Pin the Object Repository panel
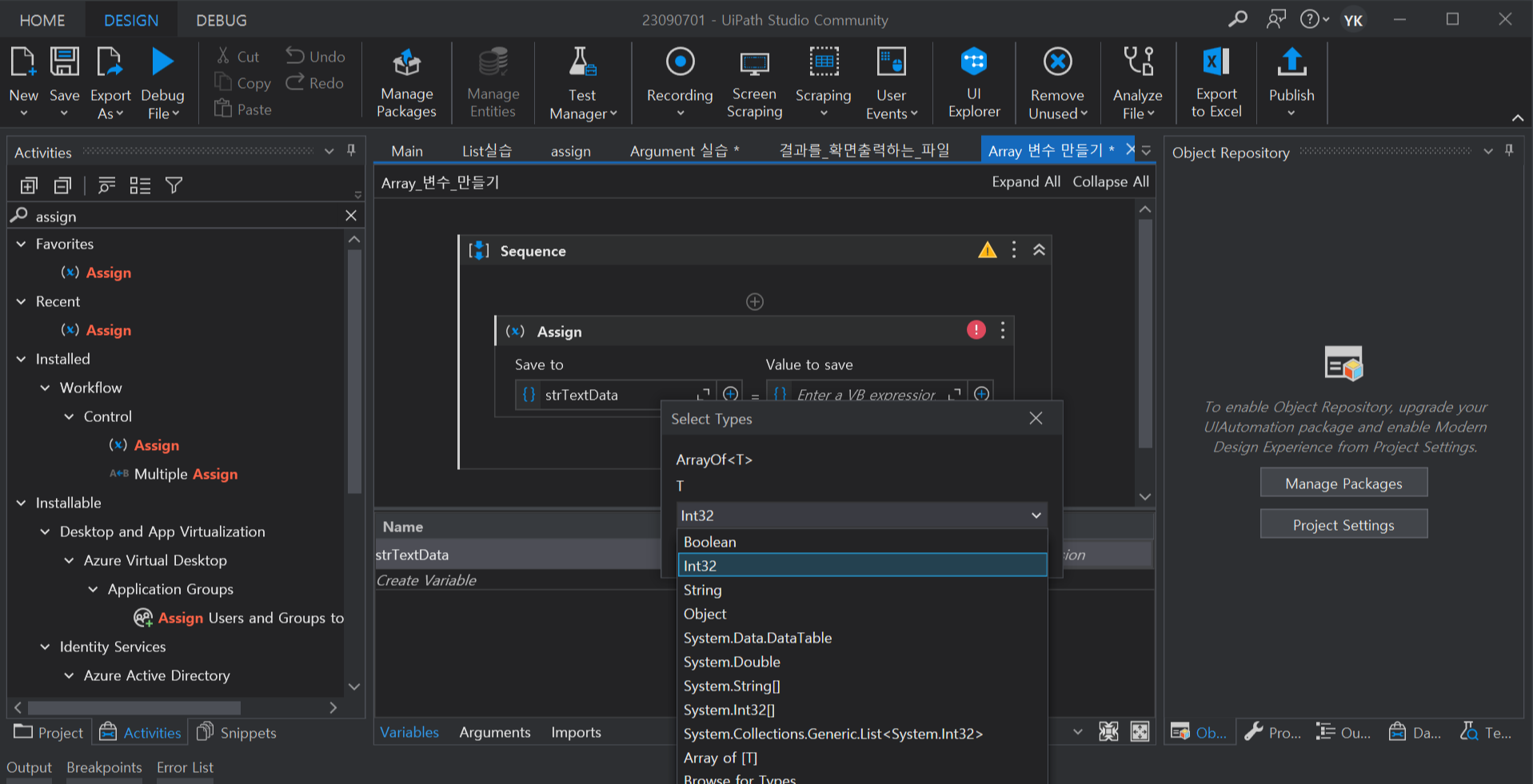 pyautogui.click(x=1509, y=151)
